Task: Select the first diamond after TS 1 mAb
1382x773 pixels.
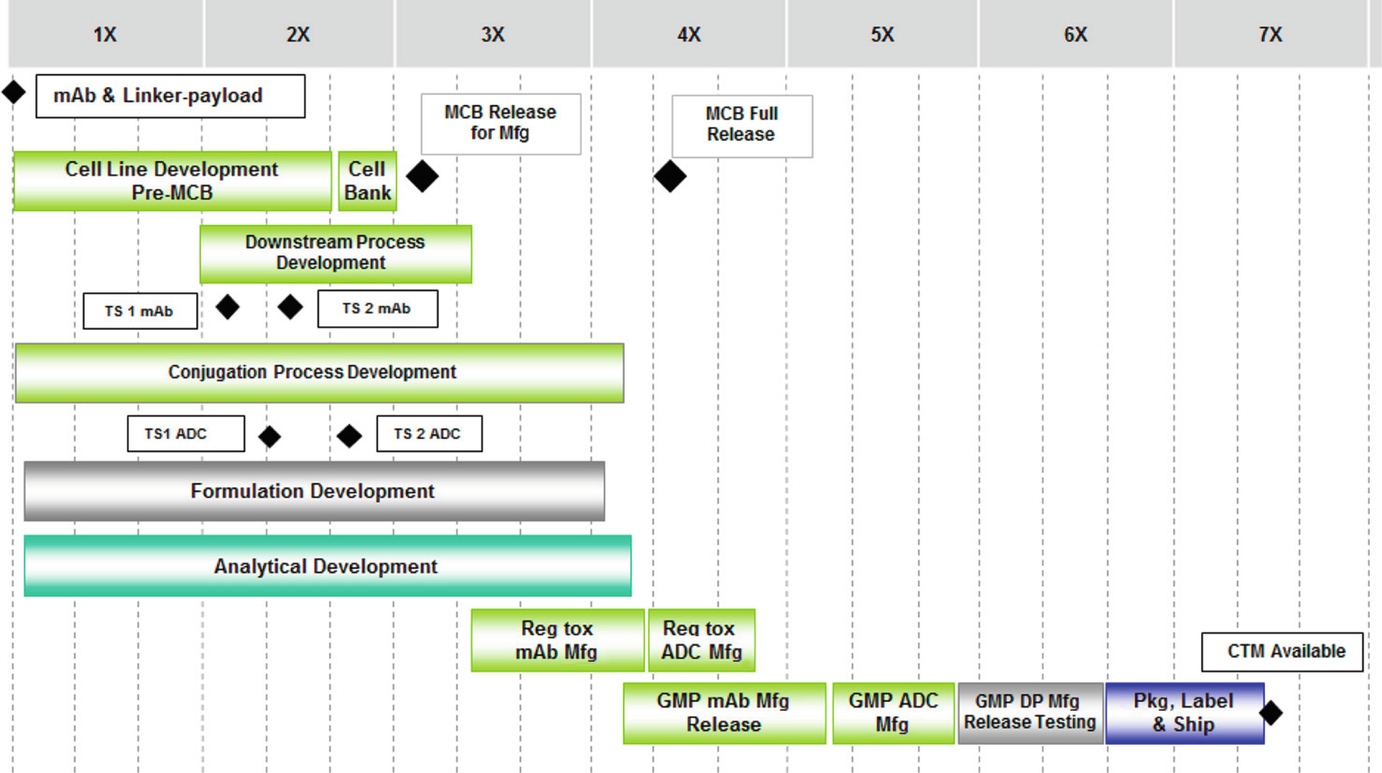Action: (228, 307)
